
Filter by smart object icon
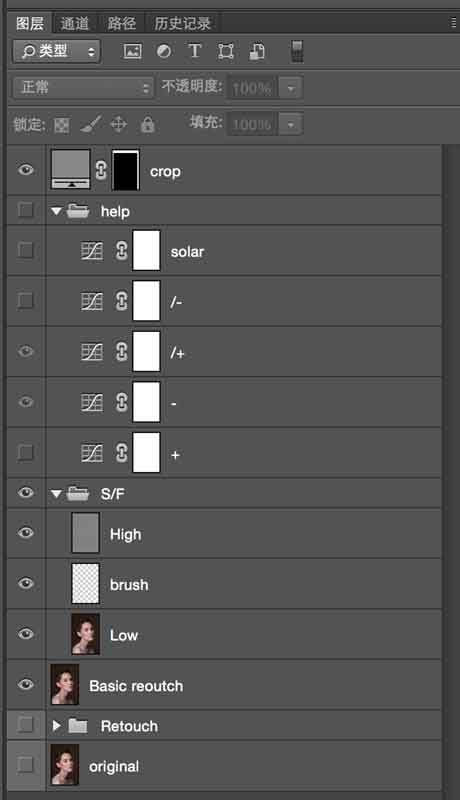(257, 52)
